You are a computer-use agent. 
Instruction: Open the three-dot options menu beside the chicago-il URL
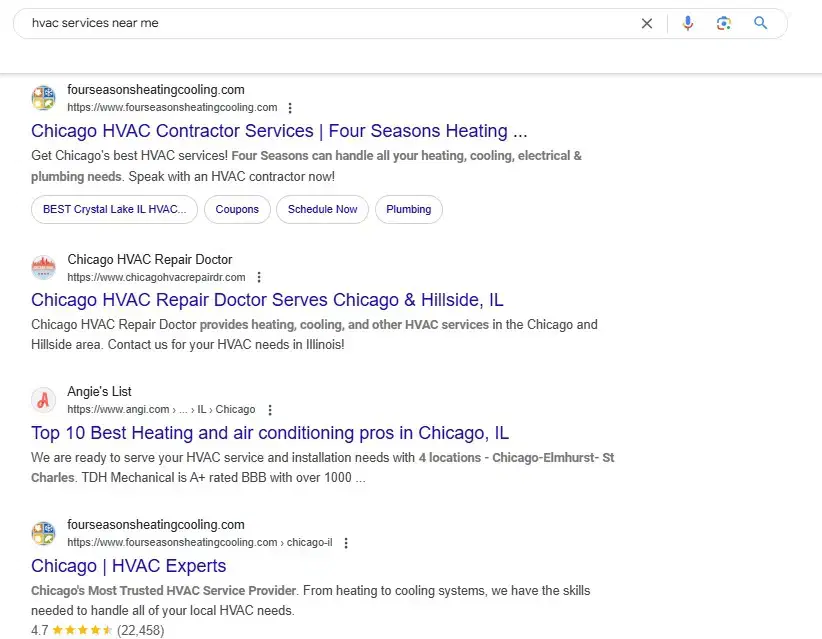(x=345, y=543)
